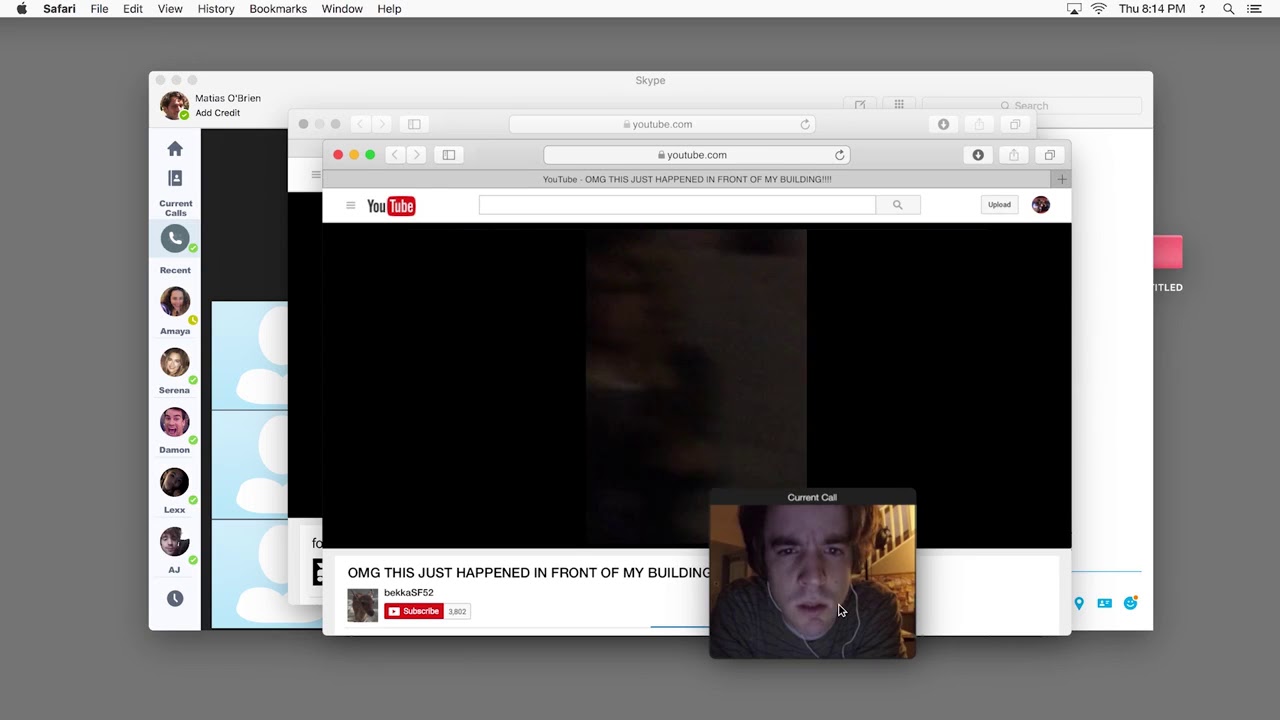This screenshot has width=1280, height=720.
Task: Open the Window menu
Action: tap(342, 9)
